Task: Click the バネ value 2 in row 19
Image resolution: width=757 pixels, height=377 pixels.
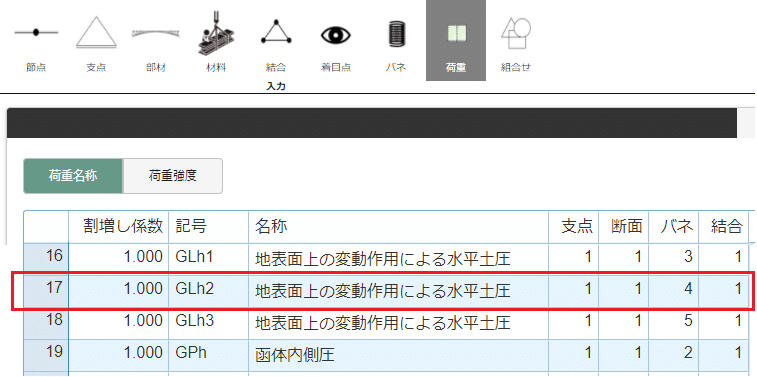Action: 673,355
